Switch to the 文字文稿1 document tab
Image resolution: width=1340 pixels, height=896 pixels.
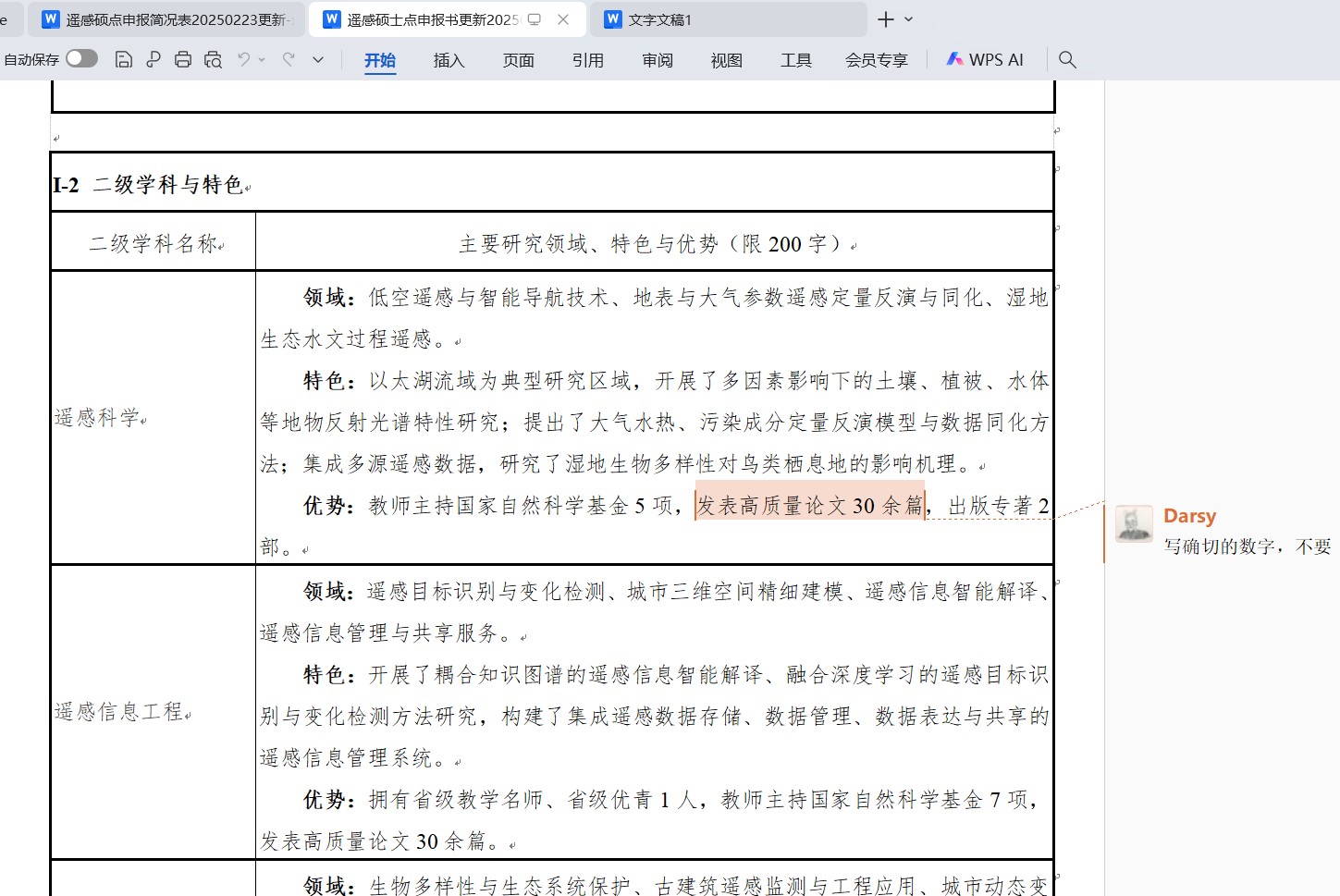point(660,19)
